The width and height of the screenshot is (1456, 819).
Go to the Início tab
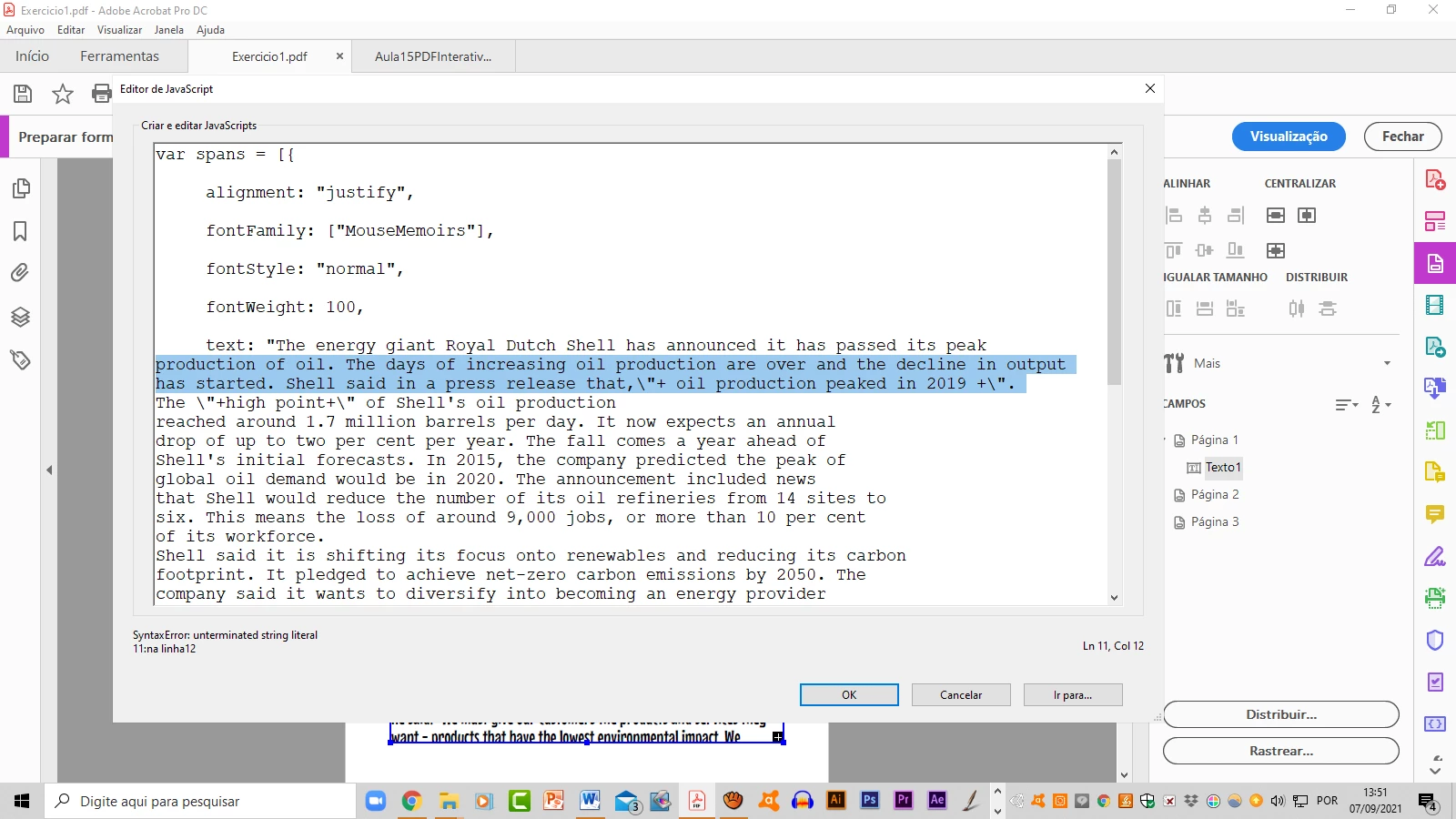[x=32, y=56]
